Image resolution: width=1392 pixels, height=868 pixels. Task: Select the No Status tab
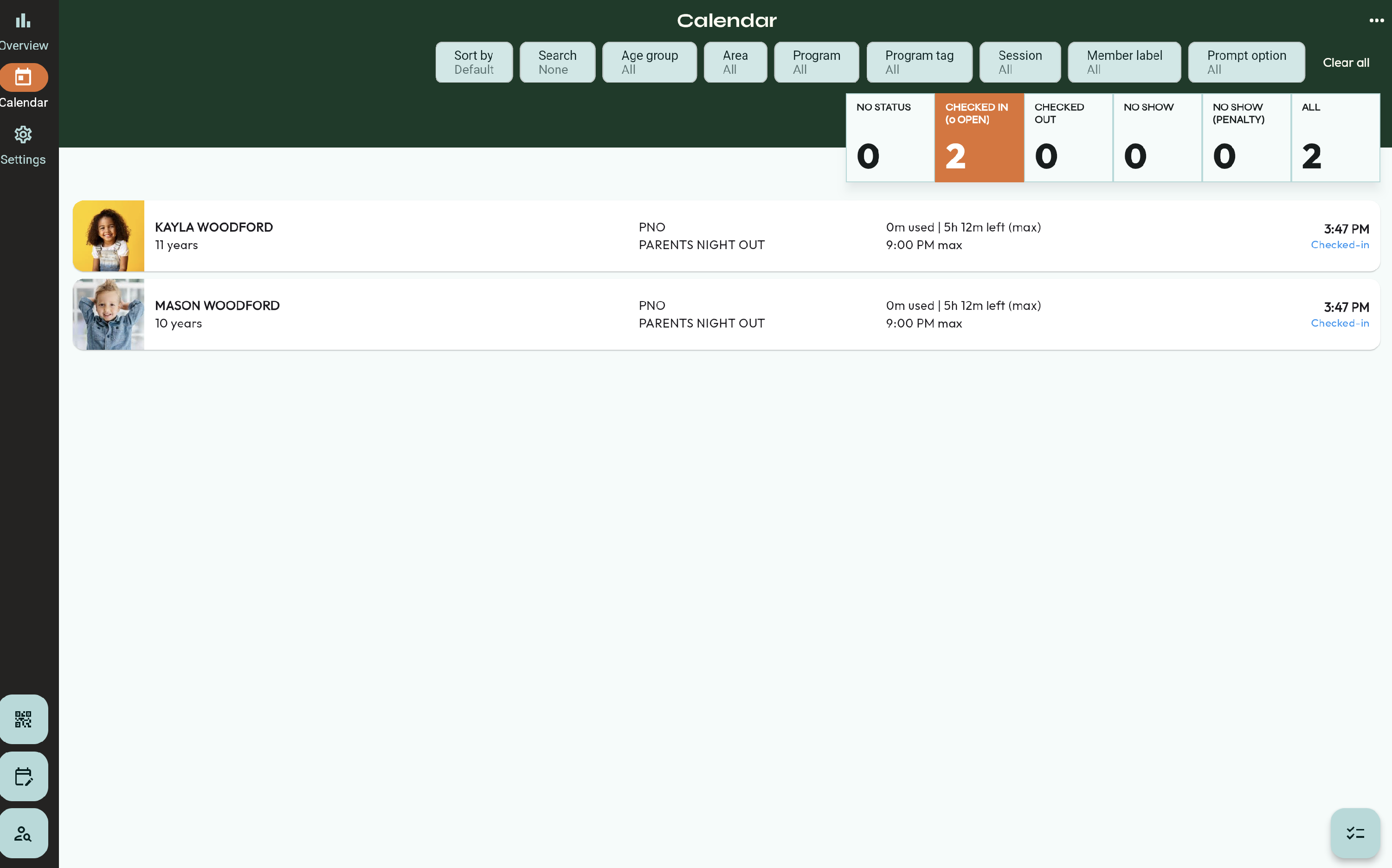890,138
